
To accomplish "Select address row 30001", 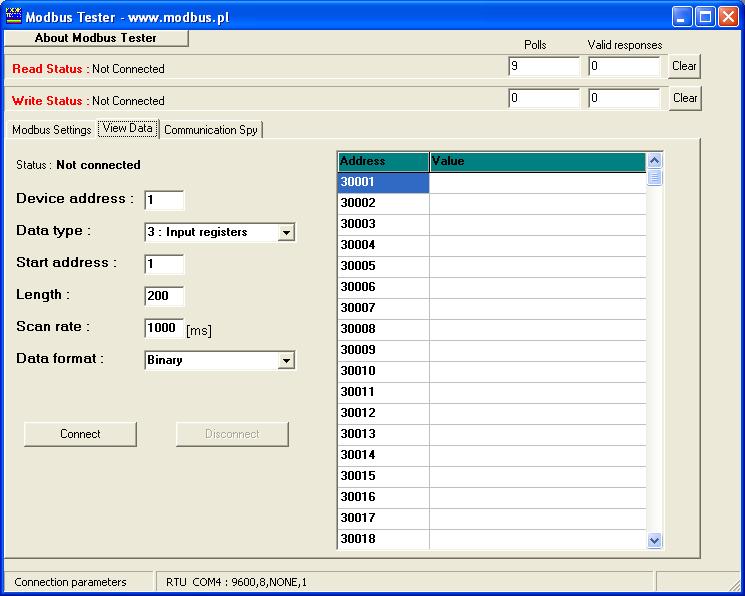I will pos(383,183).
